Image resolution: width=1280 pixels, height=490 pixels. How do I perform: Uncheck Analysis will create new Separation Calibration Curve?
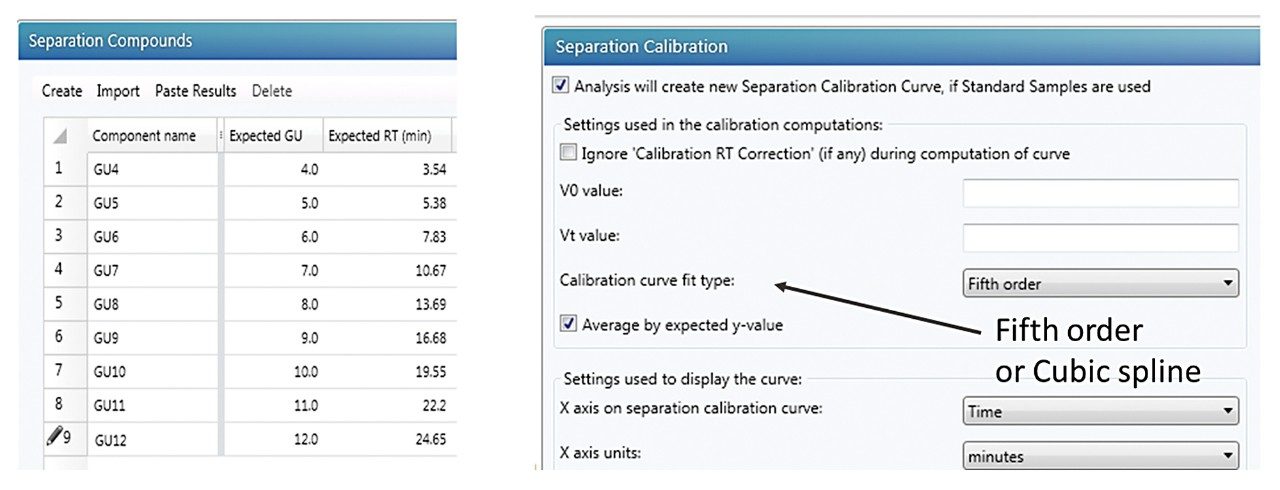[560, 86]
